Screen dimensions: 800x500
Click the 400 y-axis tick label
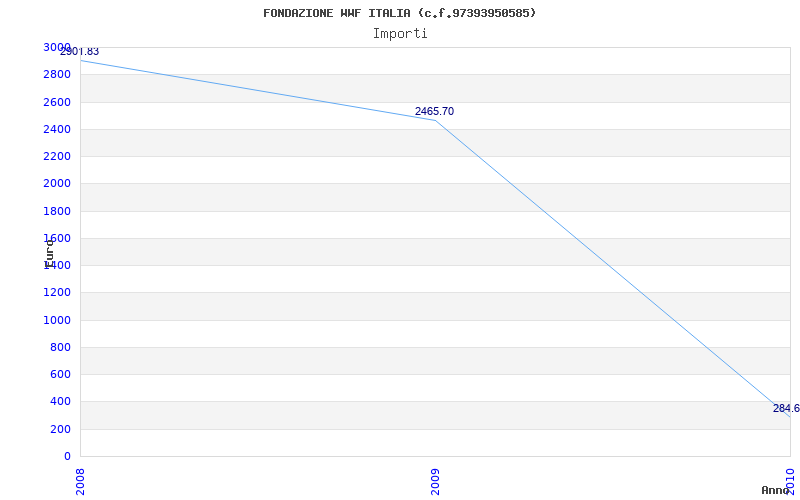pos(61,402)
